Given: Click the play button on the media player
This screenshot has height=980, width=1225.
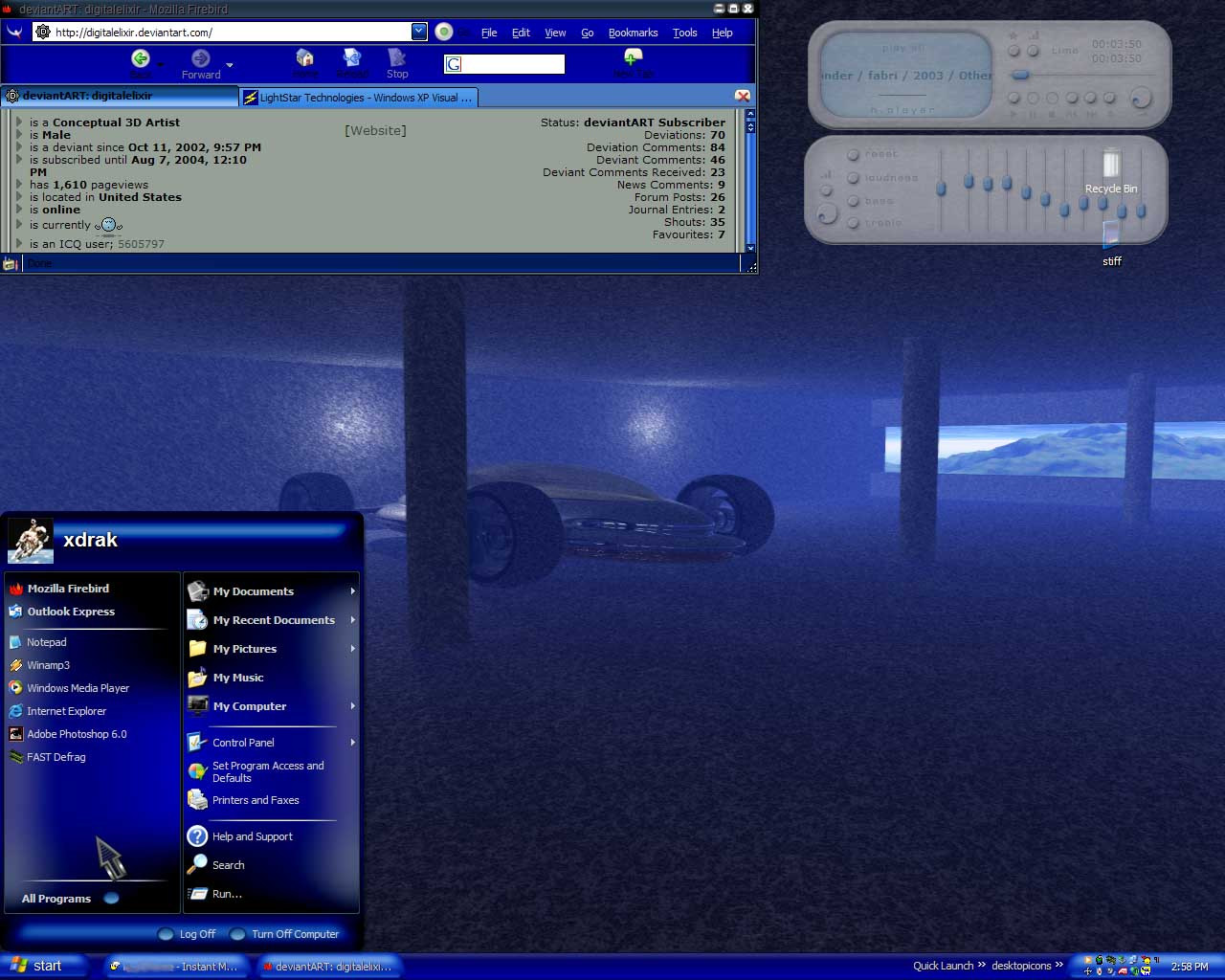Looking at the screenshot, I should pyautogui.click(x=1013, y=98).
